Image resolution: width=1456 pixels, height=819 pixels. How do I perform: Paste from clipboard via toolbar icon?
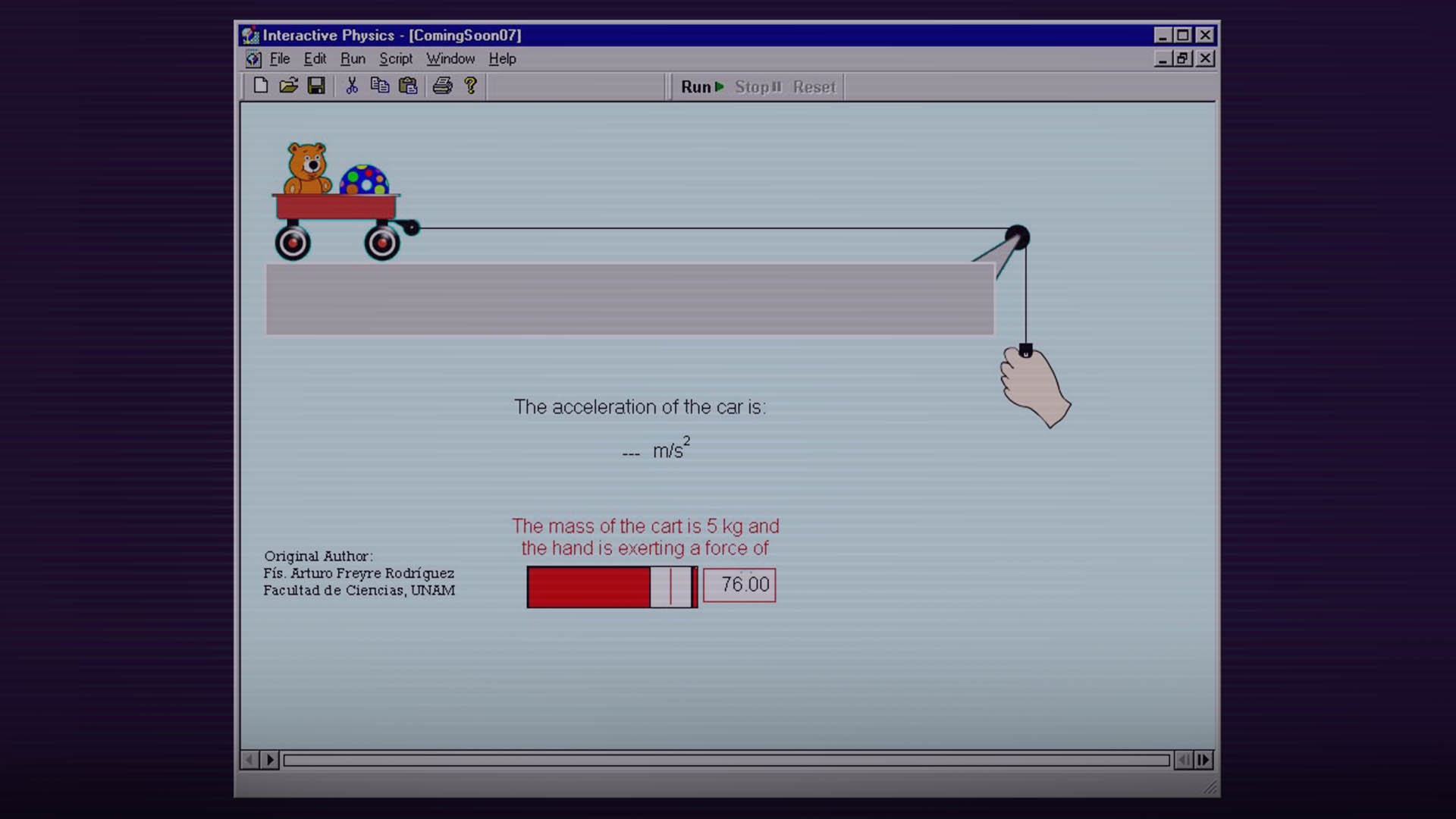coord(407,86)
